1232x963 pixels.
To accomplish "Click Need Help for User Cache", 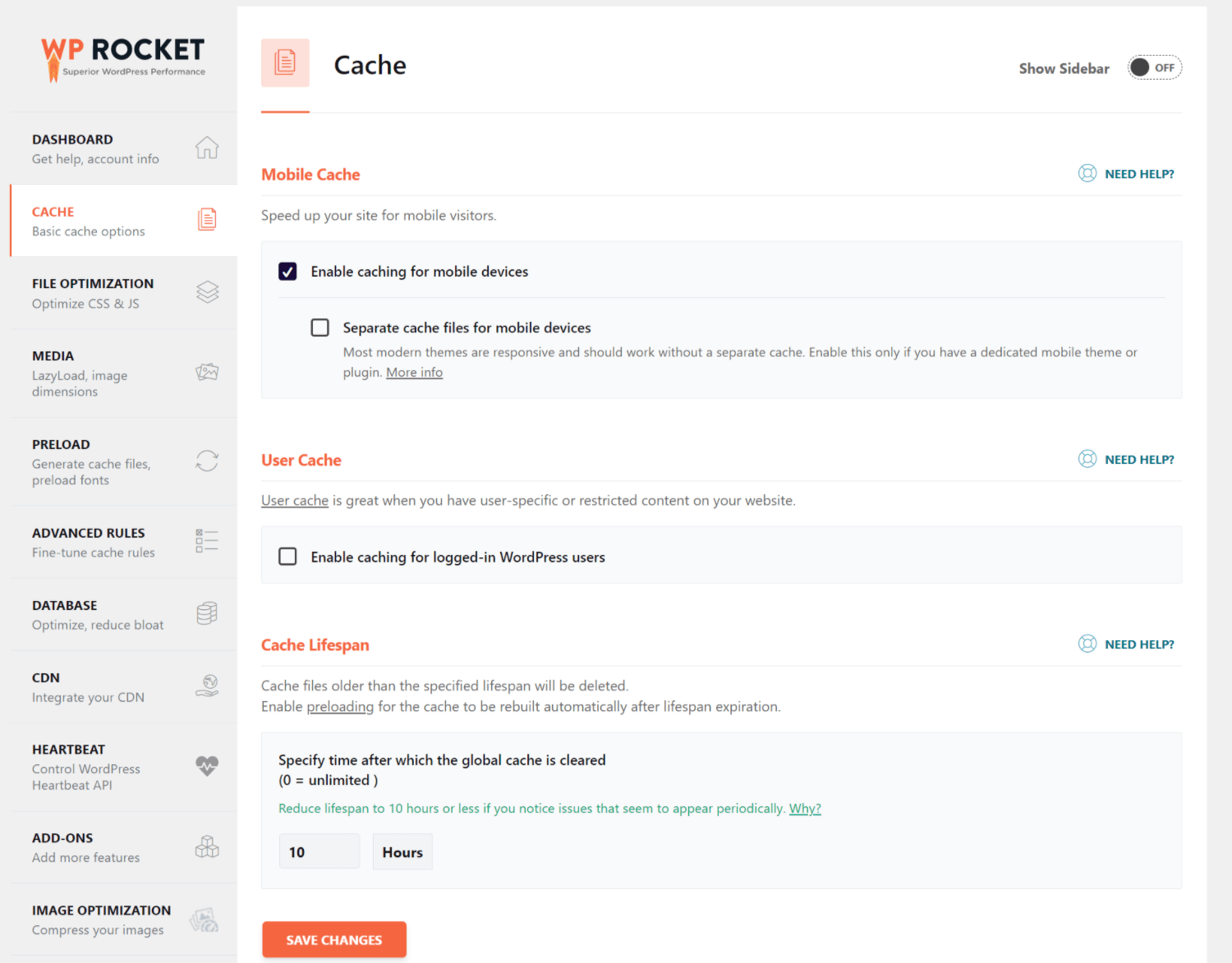I will point(1139,460).
